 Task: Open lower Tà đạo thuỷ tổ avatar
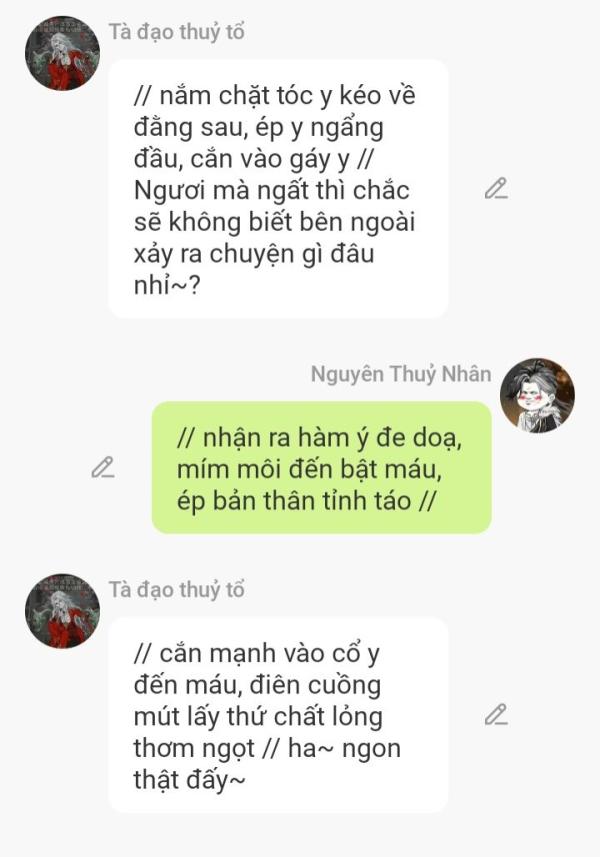[62, 611]
